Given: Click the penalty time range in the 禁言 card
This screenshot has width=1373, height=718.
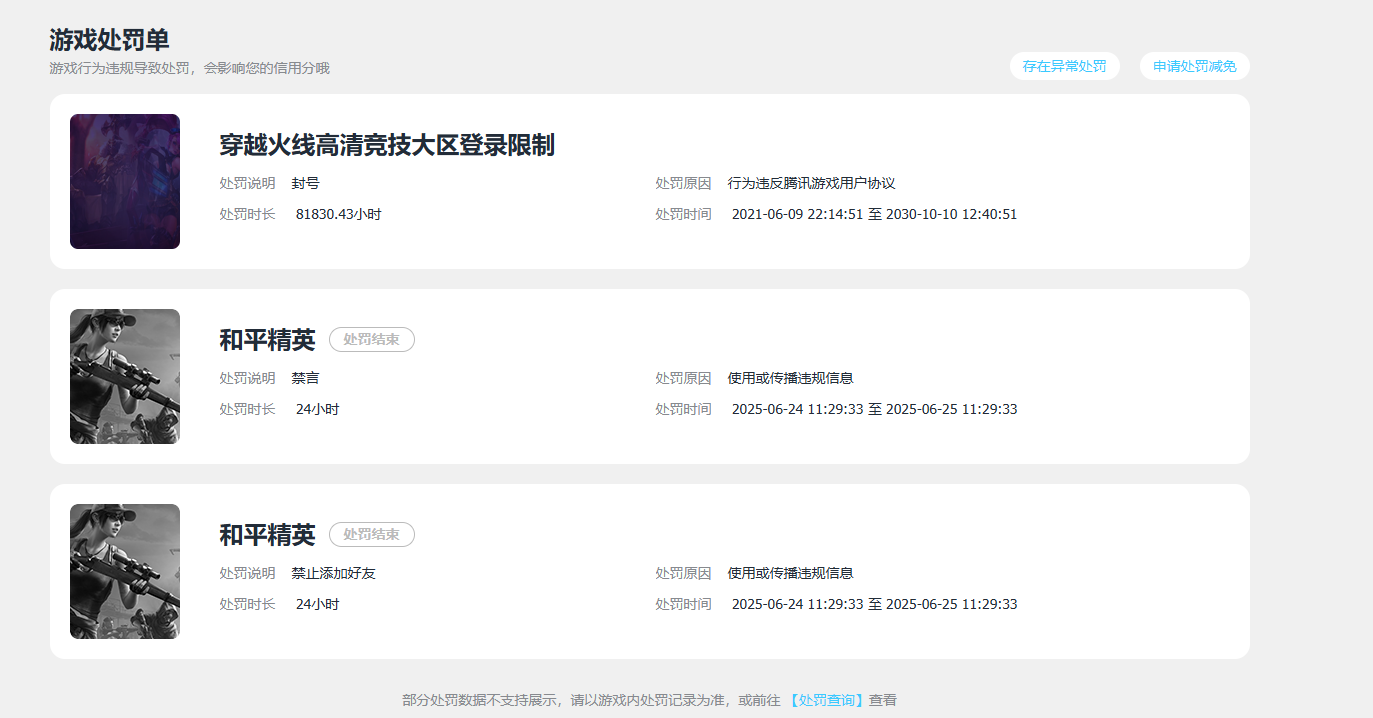Looking at the screenshot, I should (874, 409).
